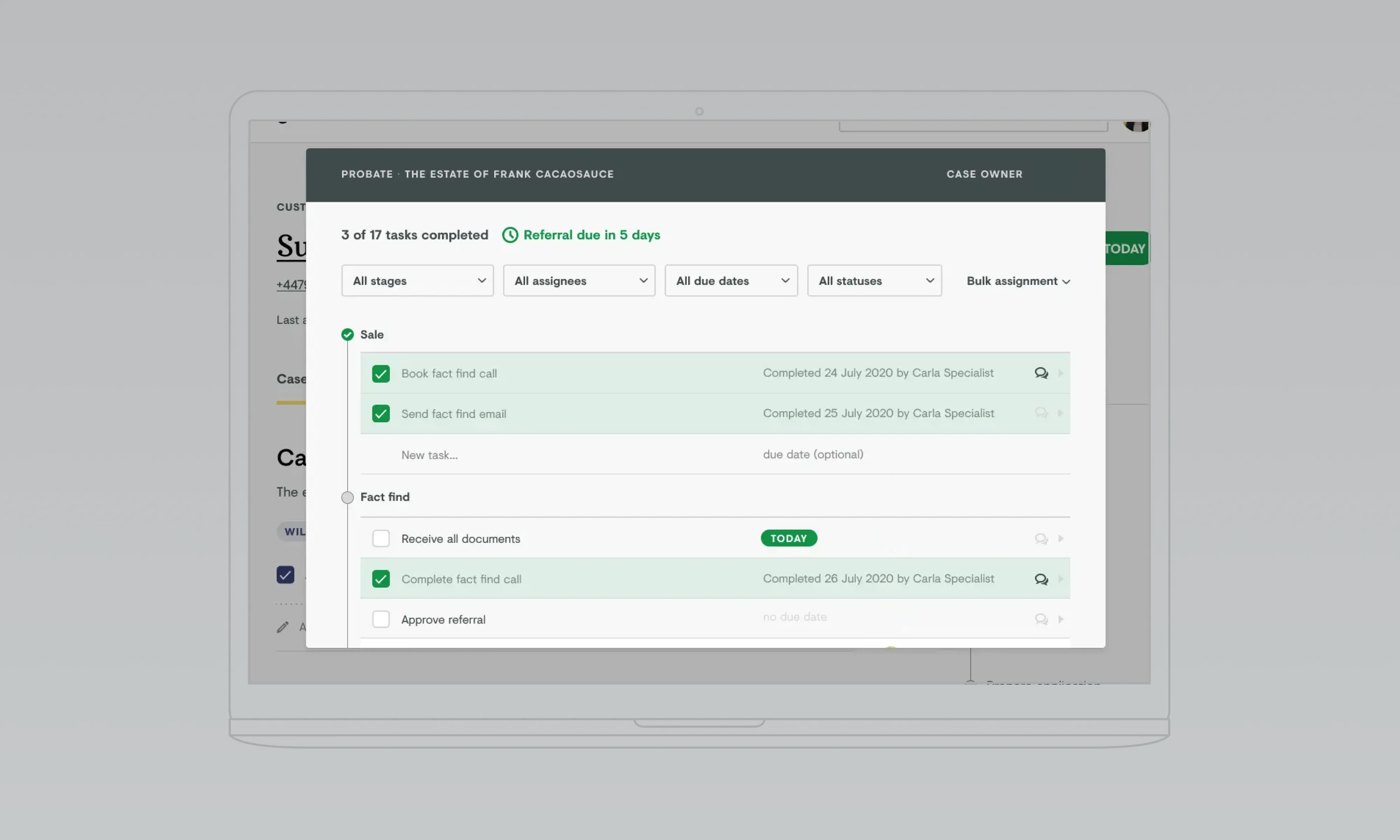The image size is (1400, 840).
Task: Click the referral due timer icon
Action: click(x=509, y=234)
